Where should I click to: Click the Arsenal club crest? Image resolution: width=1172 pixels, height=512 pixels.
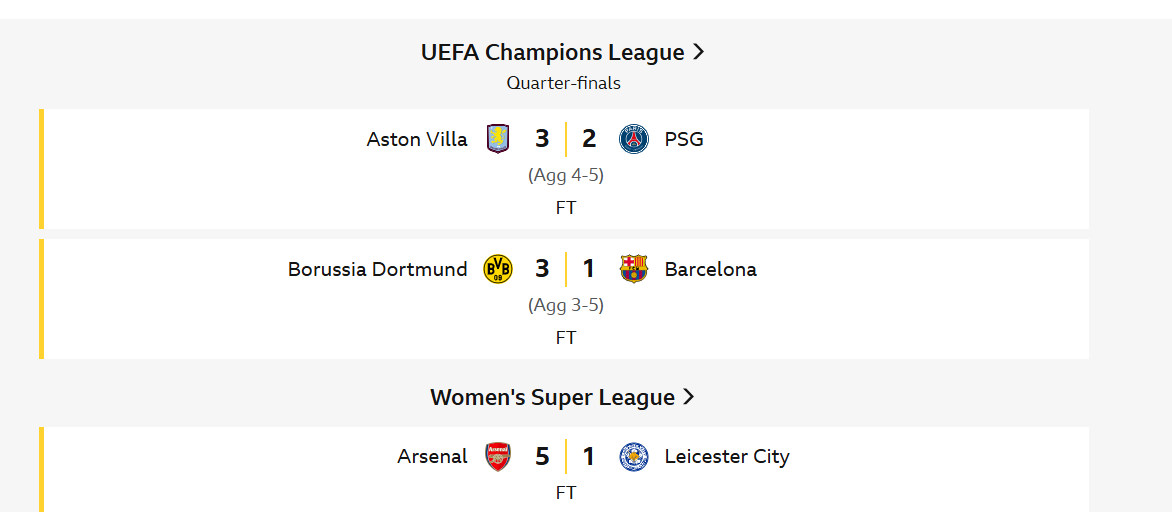pyautogui.click(x=498, y=457)
